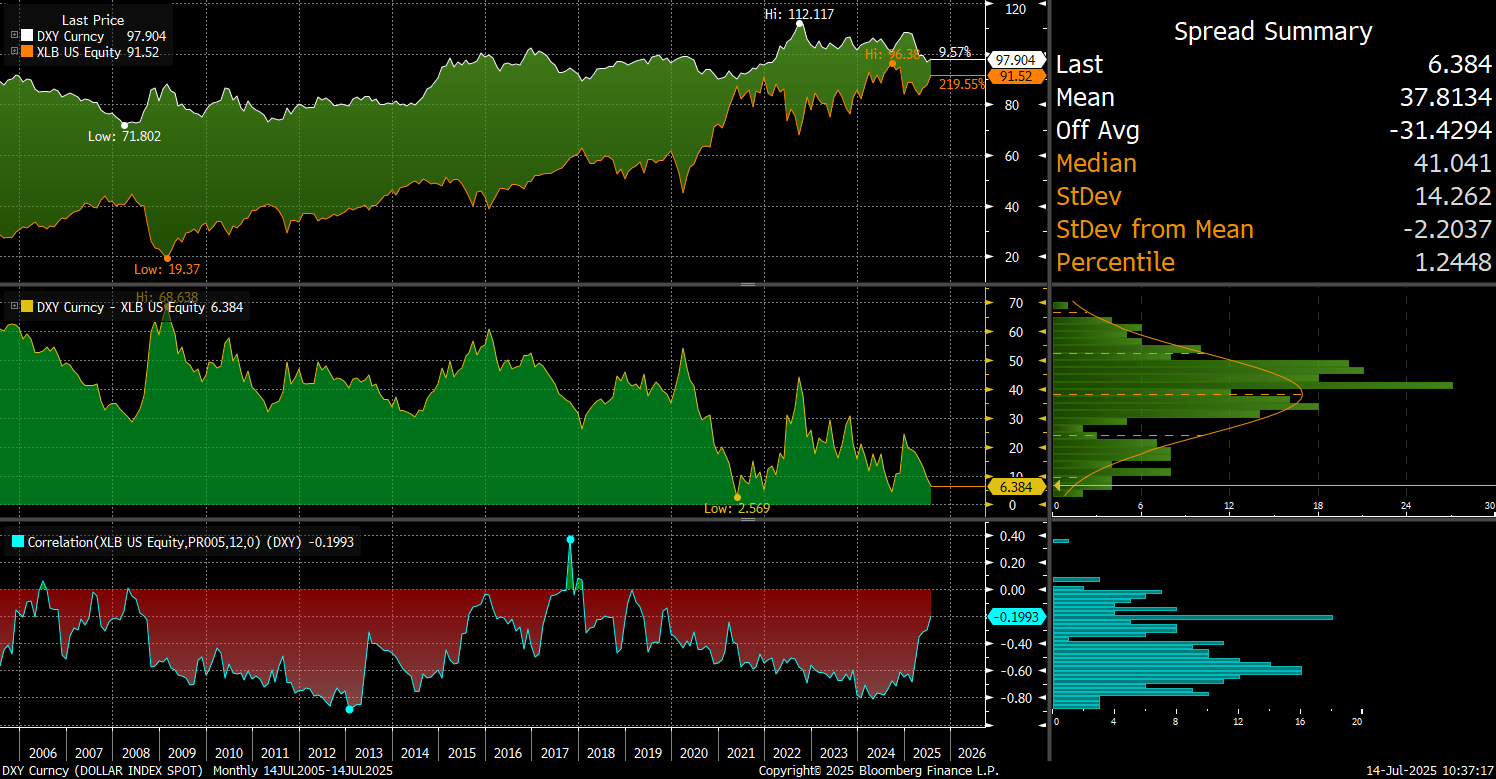Screen dimensions: 1496x779
Task: Click the orange 91.52 price axis tag
Action: coord(1015,76)
